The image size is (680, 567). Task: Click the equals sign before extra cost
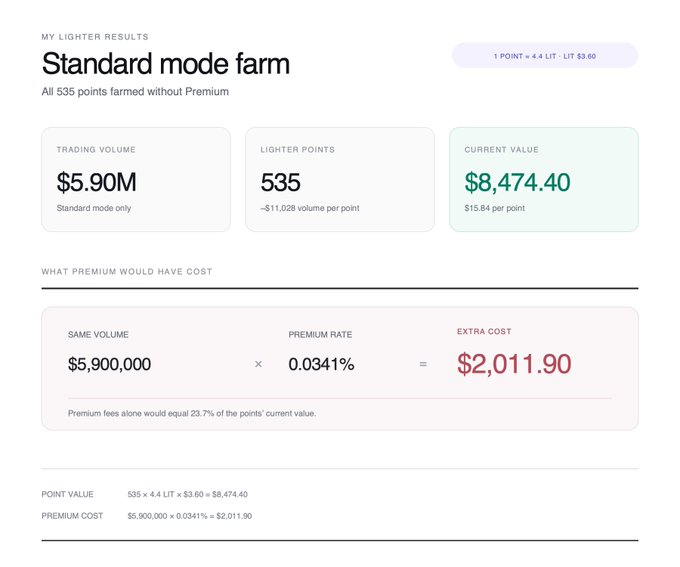coord(423,364)
